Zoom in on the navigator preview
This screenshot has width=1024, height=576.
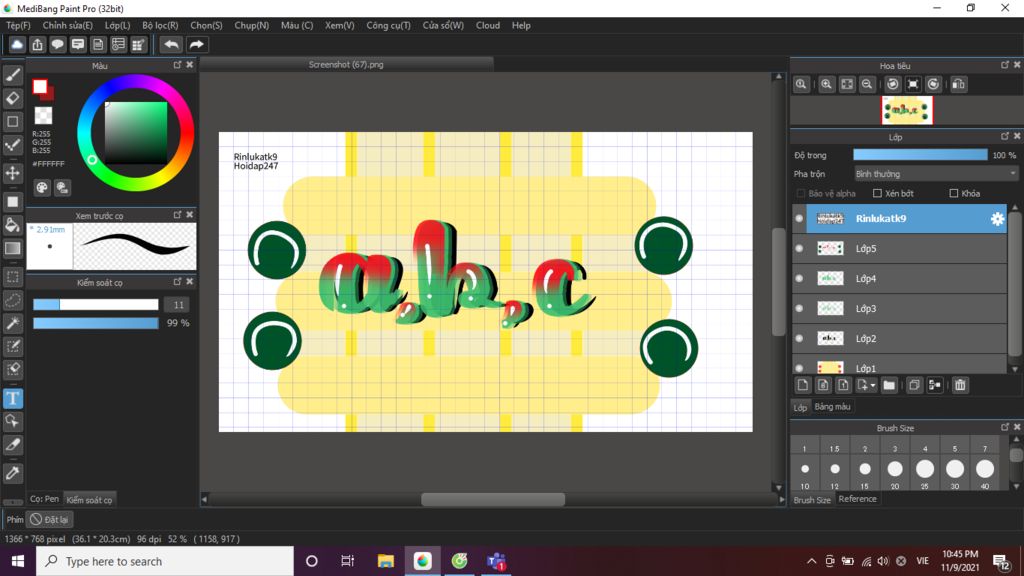826,84
